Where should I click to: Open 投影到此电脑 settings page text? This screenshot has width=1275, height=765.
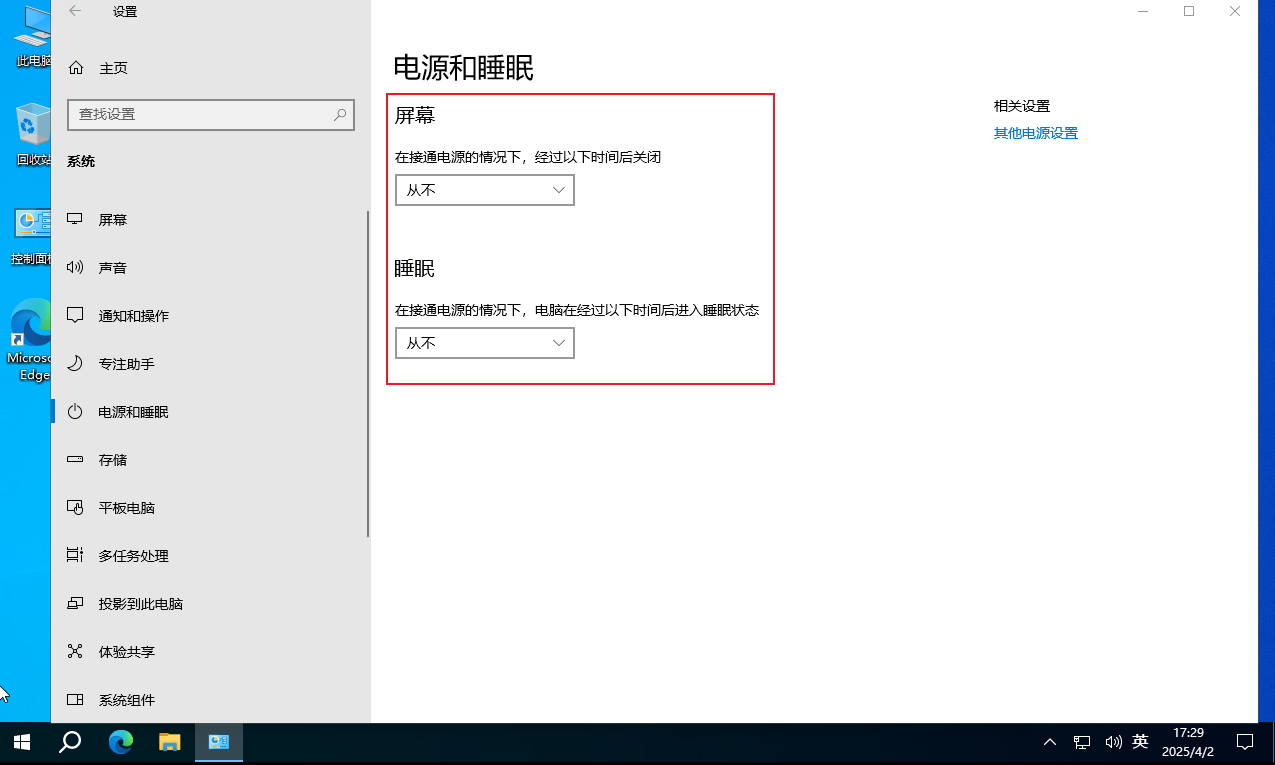[141, 604]
